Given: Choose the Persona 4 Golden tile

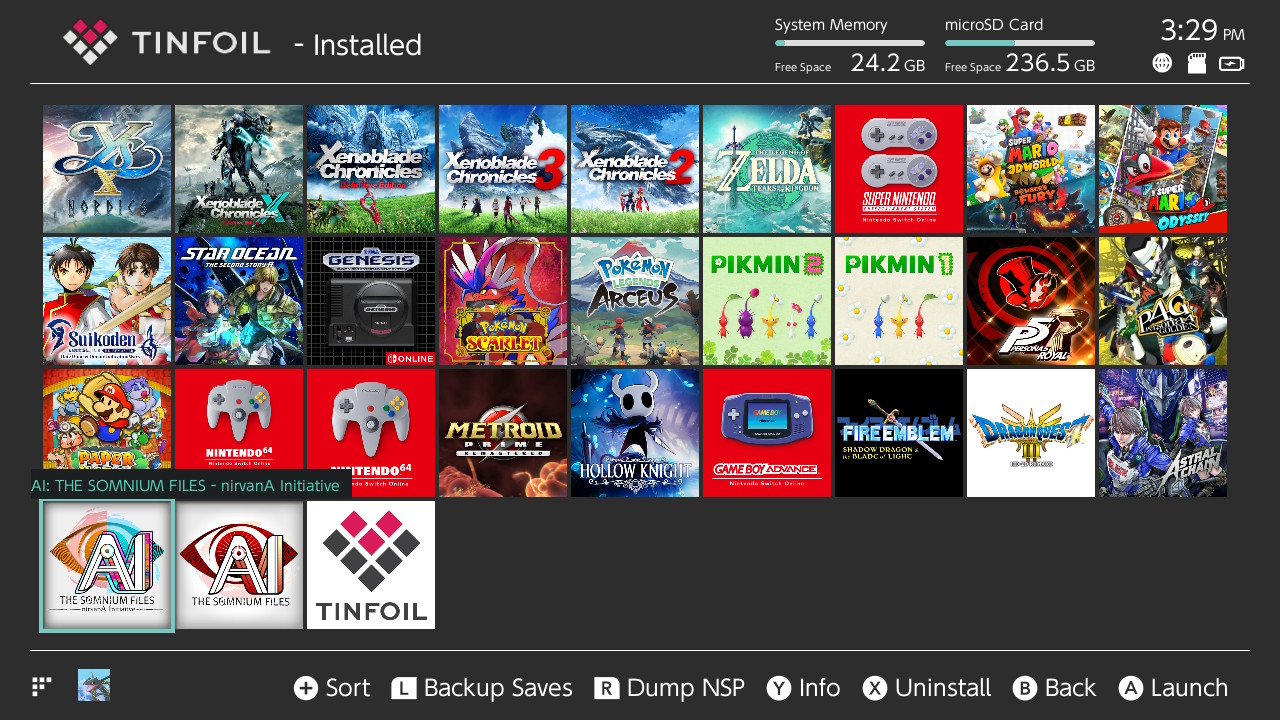Looking at the screenshot, I should [x=1163, y=301].
